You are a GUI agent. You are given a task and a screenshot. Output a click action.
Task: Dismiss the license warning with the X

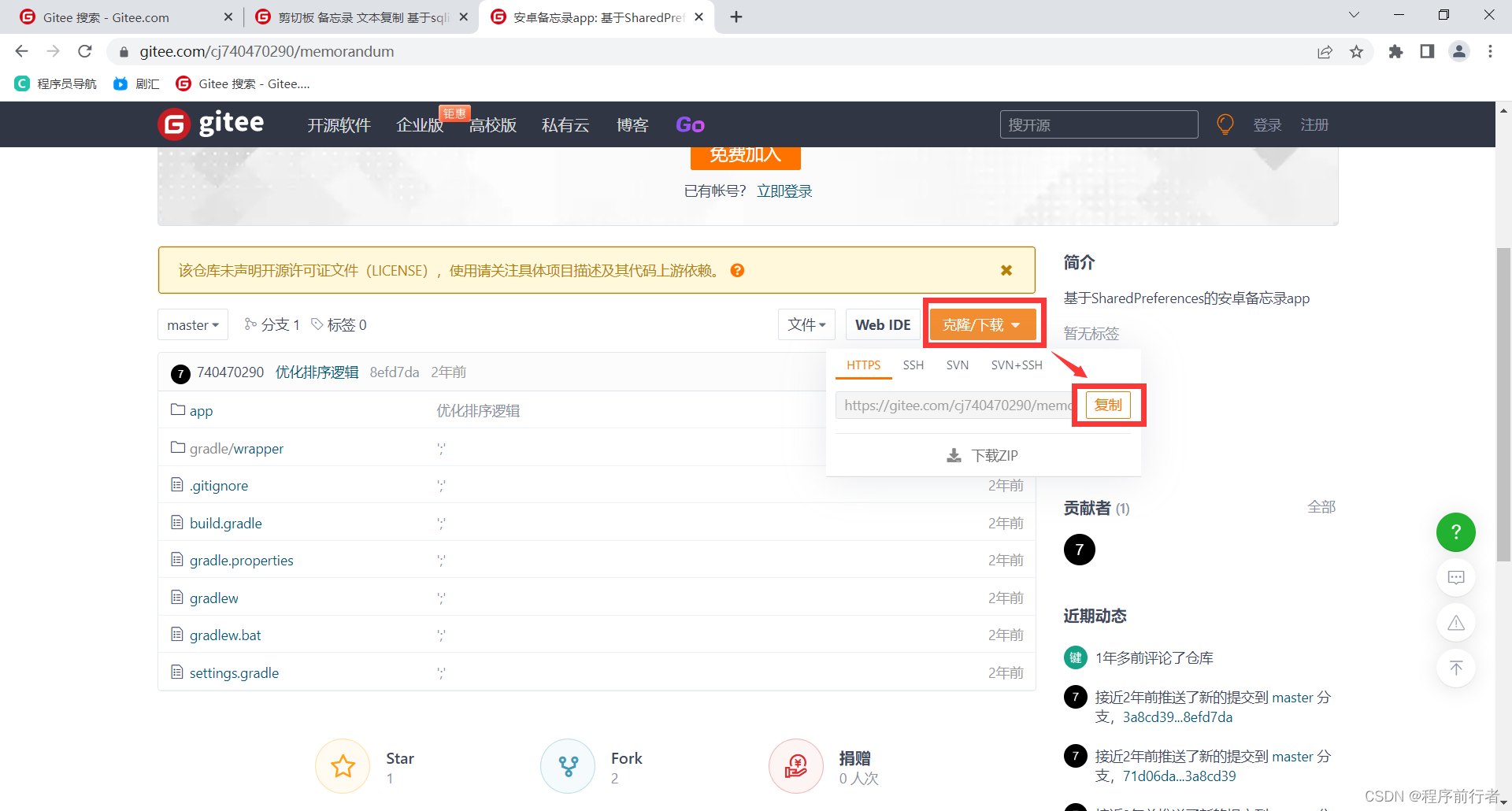tap(1006, 270)
